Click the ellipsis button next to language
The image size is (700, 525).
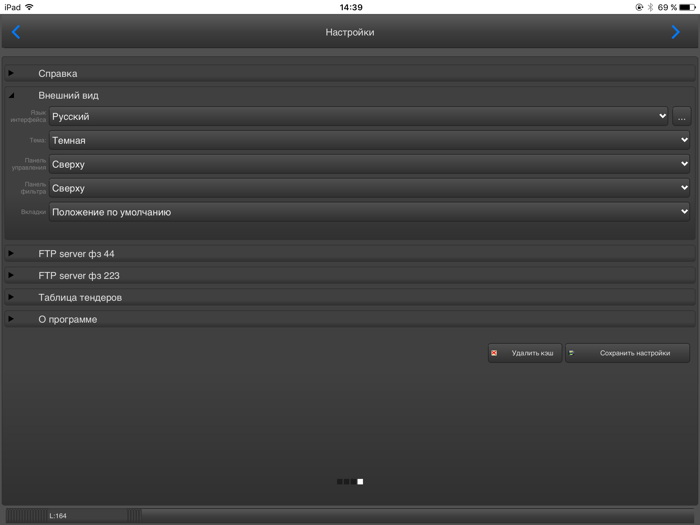tap(682, 117)
